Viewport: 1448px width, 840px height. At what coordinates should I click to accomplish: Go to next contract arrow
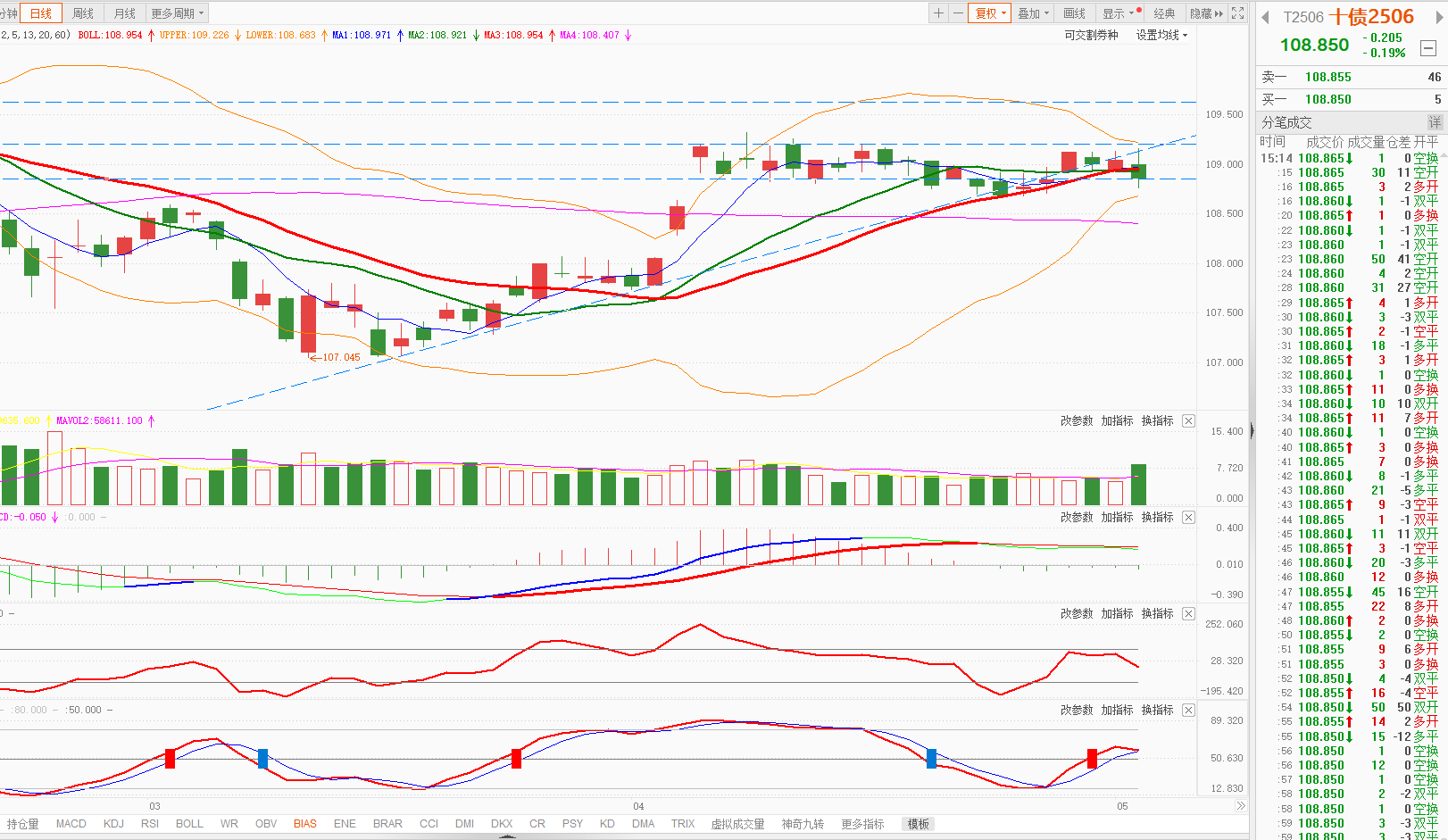1438,17
